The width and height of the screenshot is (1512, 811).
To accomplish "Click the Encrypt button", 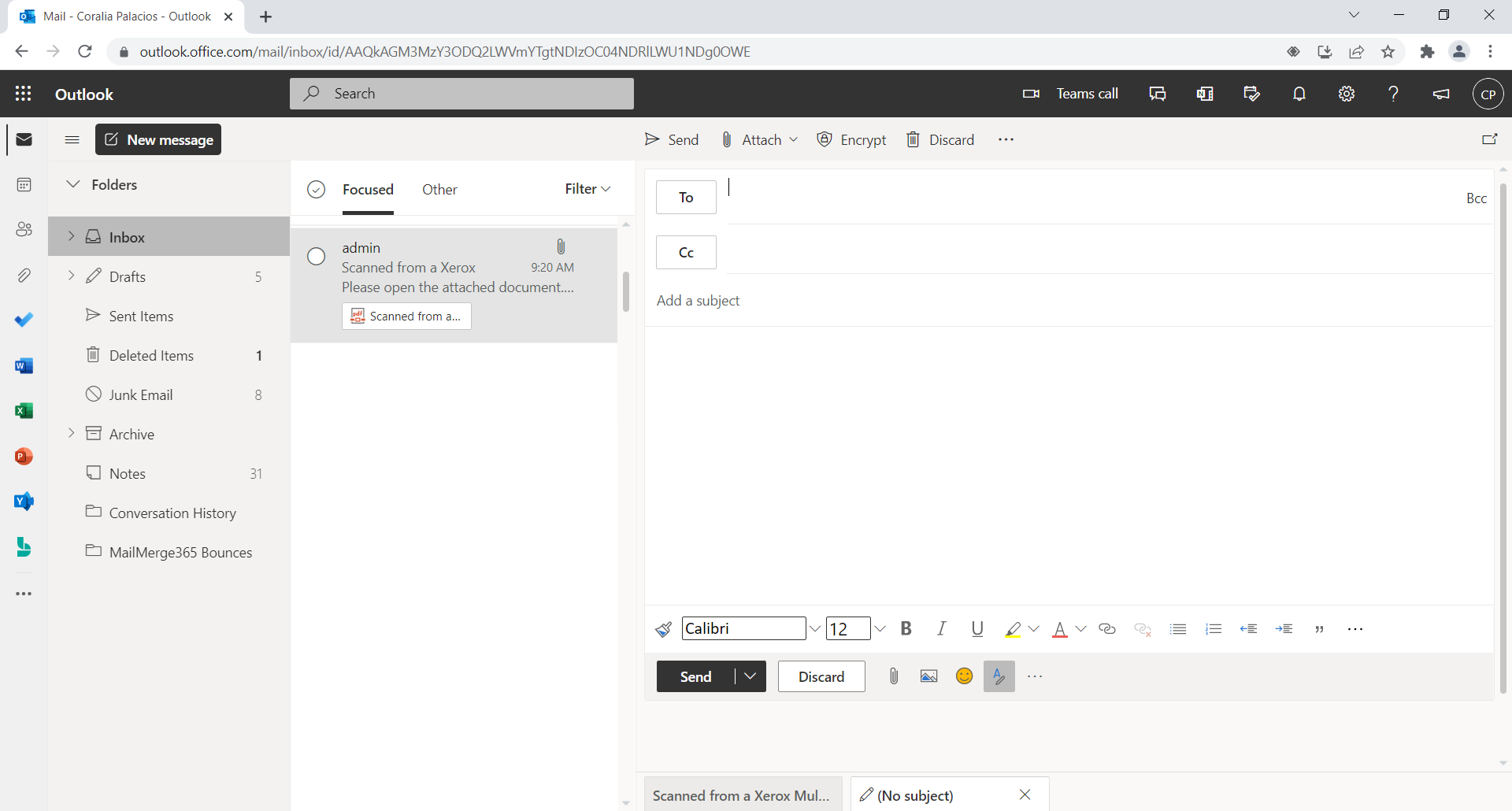I will click(852, 139).
